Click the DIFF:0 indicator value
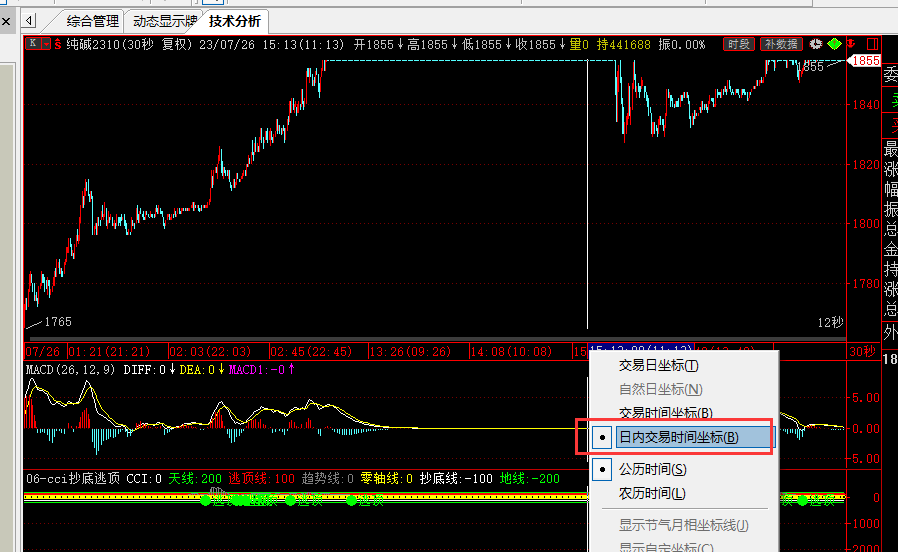Viewport: 898px width, 552px height. (148, 370)
